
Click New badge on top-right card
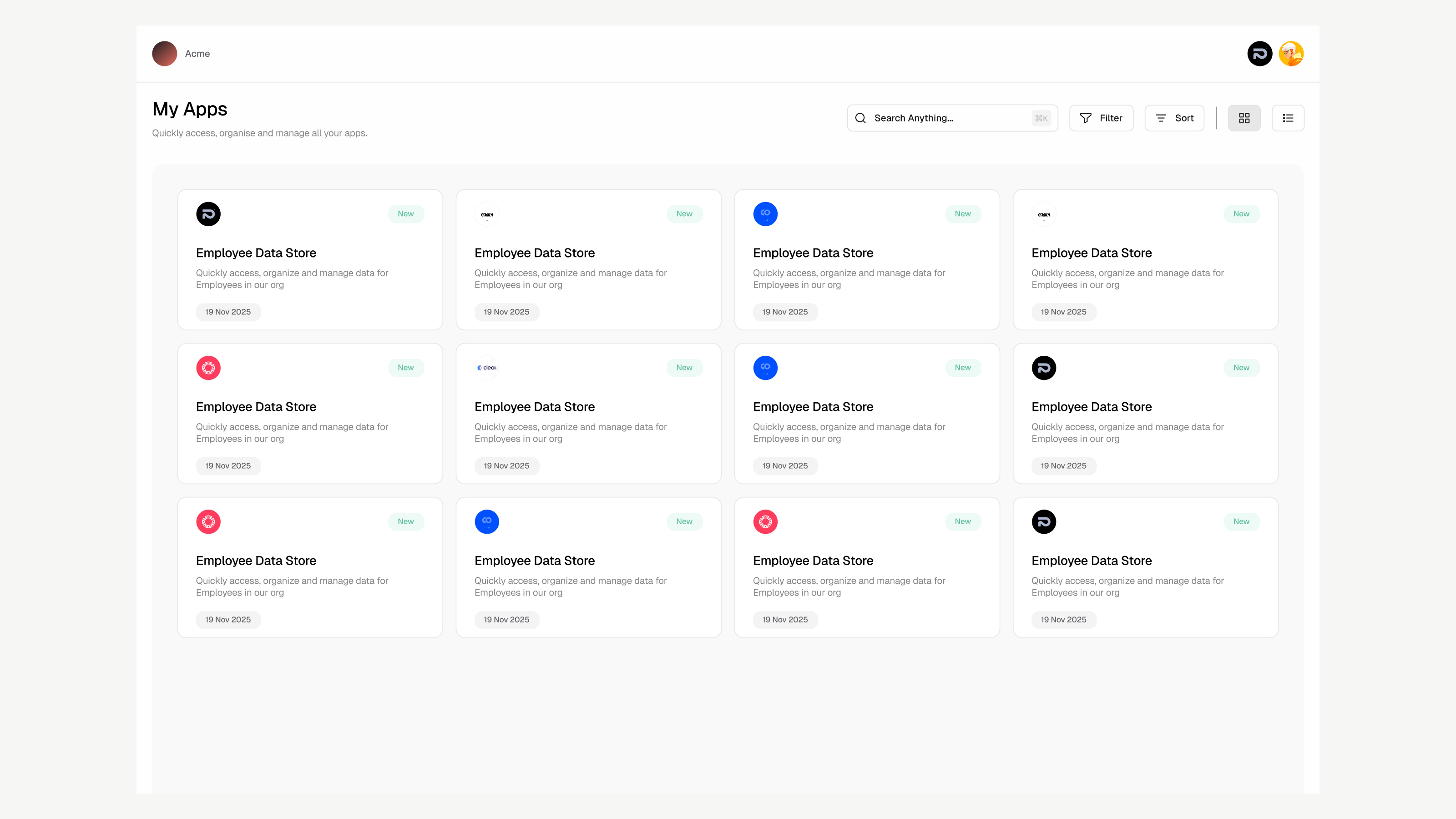tap(1241, 214)
